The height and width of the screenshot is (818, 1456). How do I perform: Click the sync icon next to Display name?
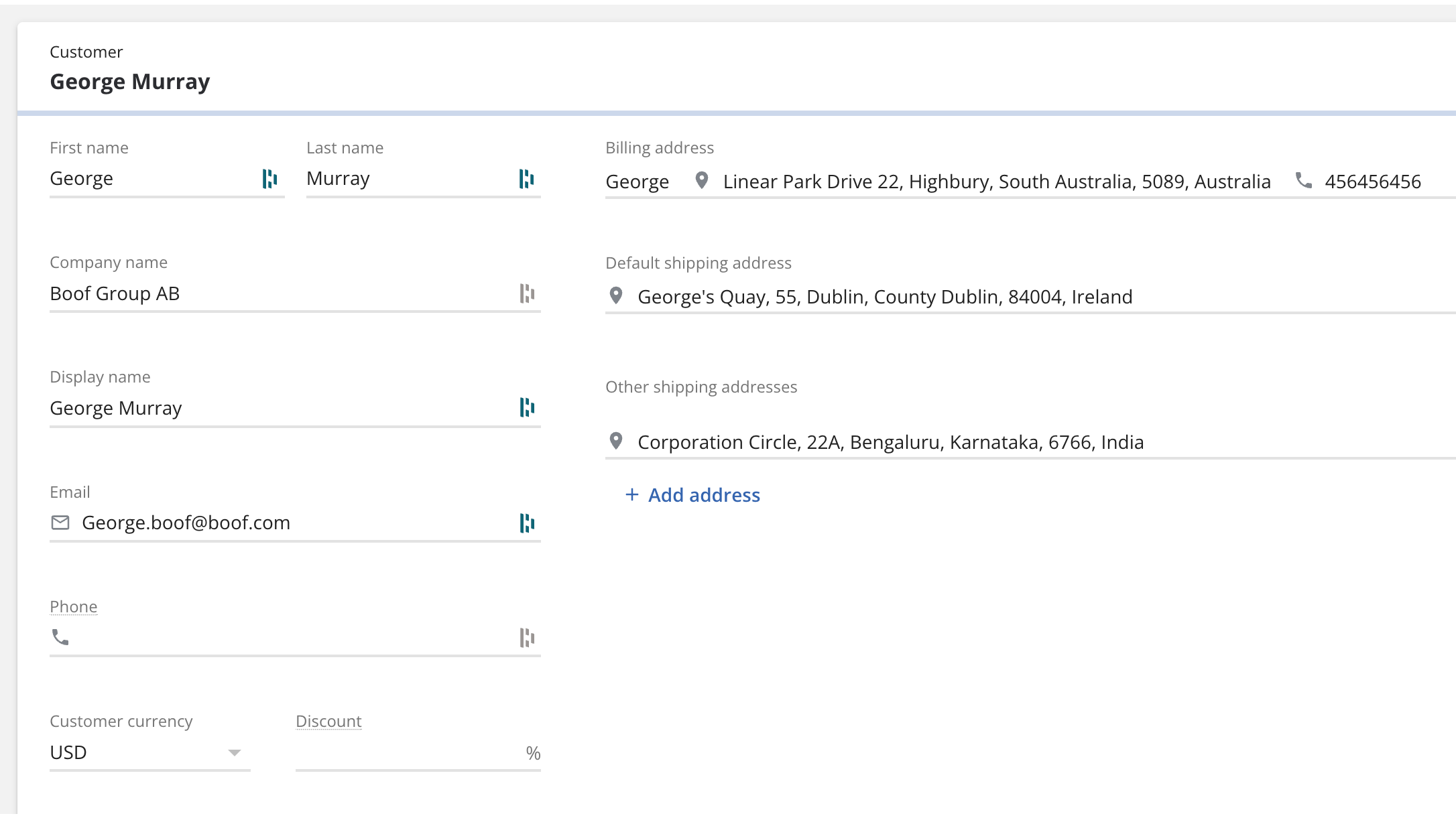(x=529, y=408)
